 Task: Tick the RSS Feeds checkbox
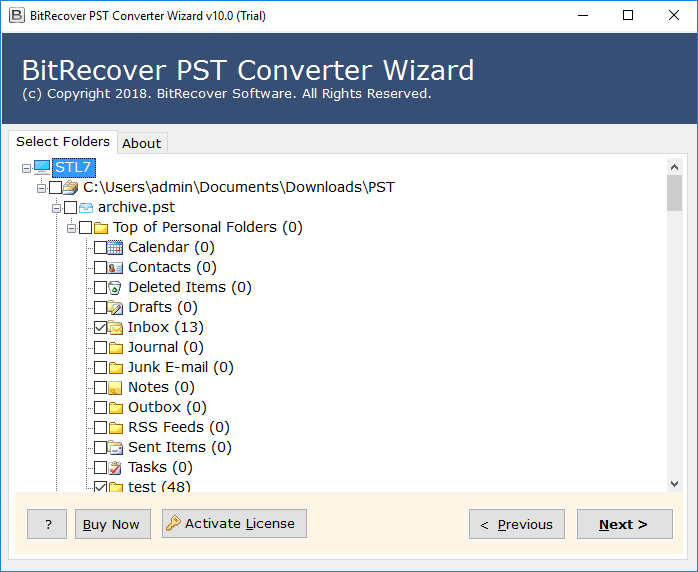point(101,428)
